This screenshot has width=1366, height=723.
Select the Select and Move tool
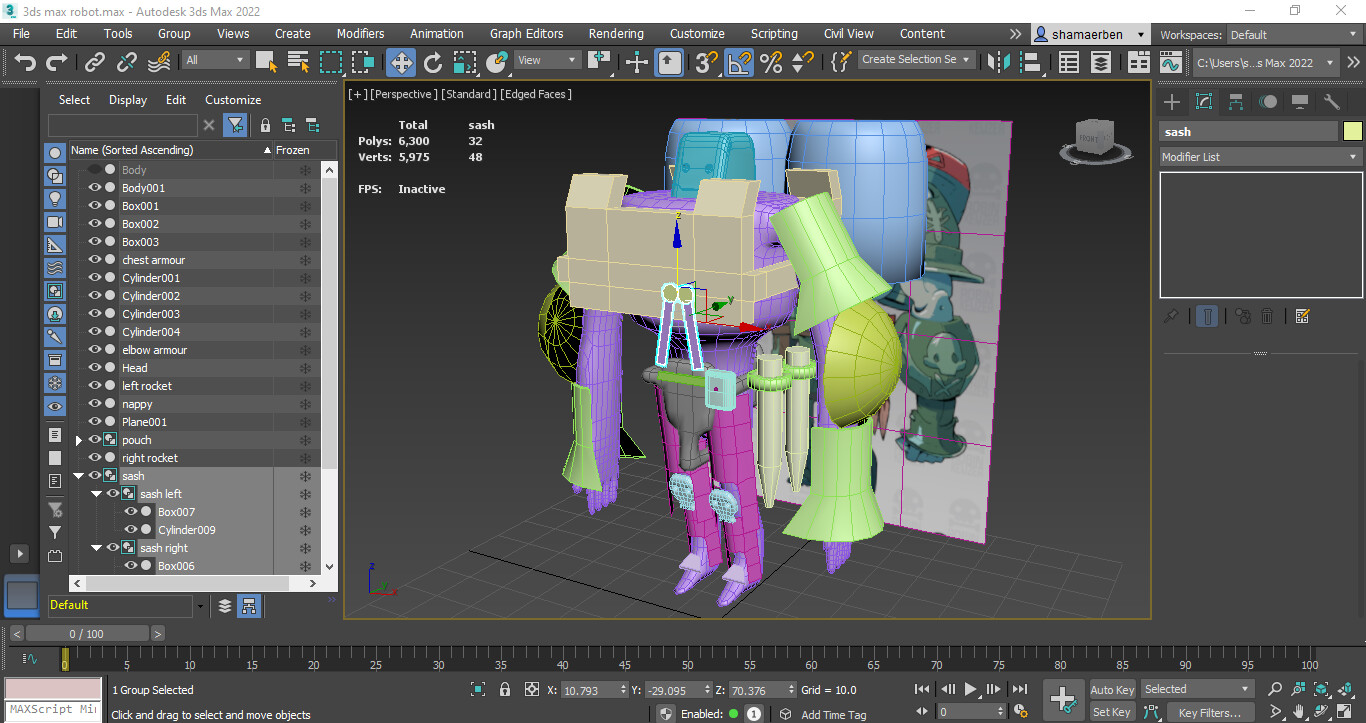click(400, 62)
